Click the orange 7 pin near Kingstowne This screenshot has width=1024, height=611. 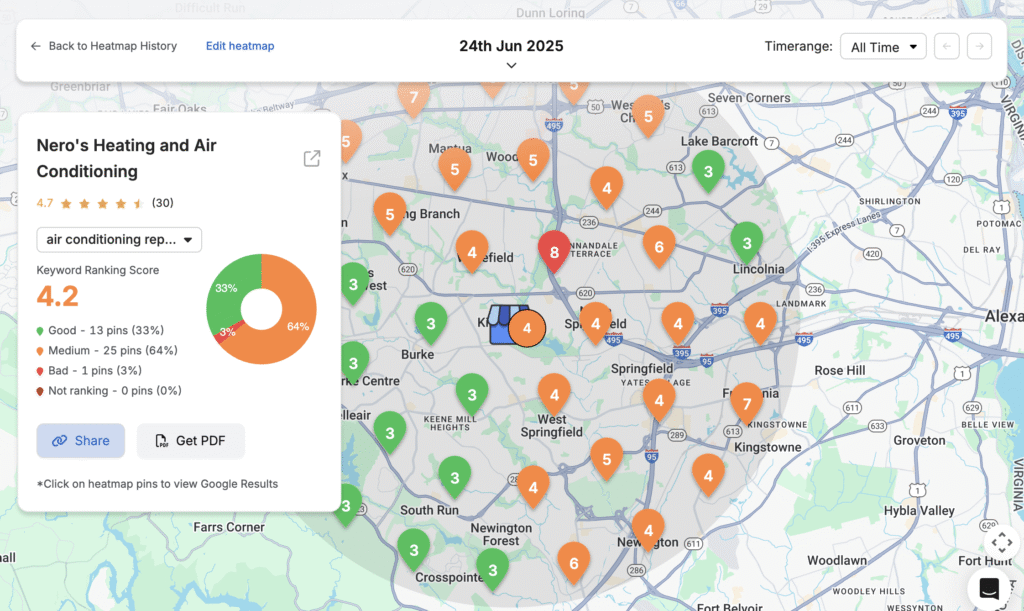746,403
